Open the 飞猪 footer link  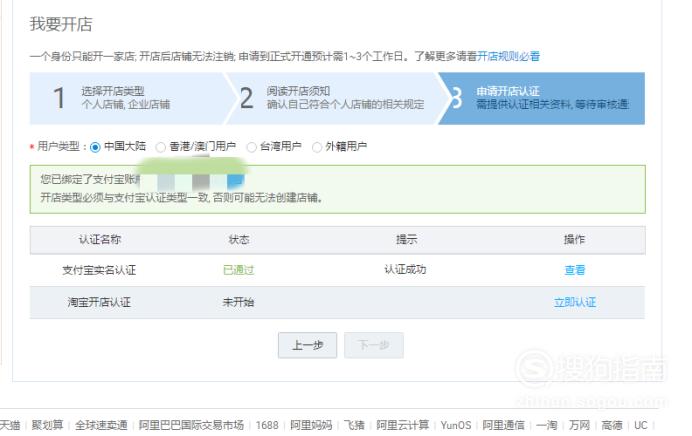point(354,425)
